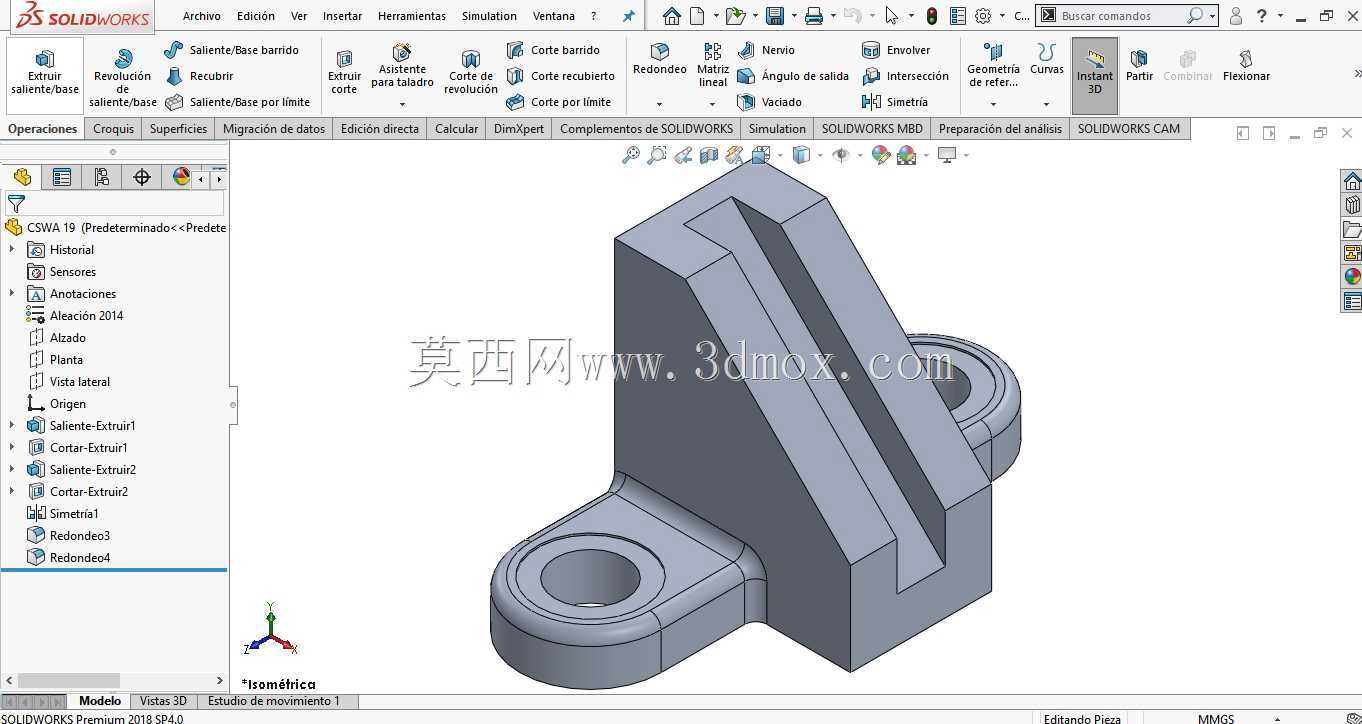
Task: Select the Partir split tool
Action: tap(1139, 66)
